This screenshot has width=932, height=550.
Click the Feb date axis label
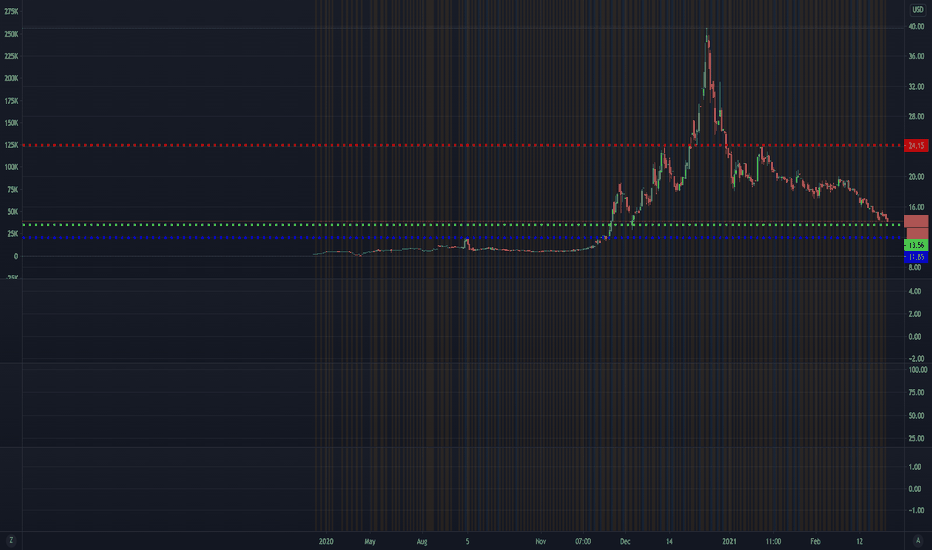tap(816, 542)
